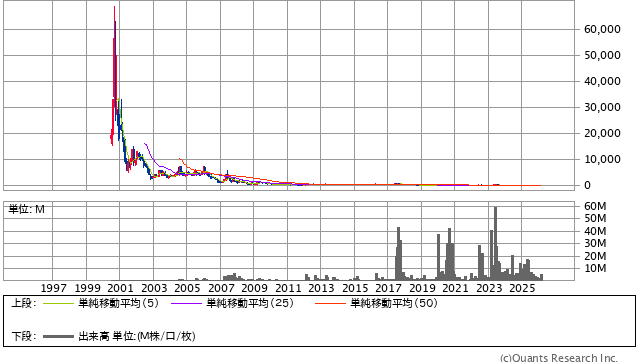
Task: Click the 40,000 price axis label
Action: [x=602, y=81]
